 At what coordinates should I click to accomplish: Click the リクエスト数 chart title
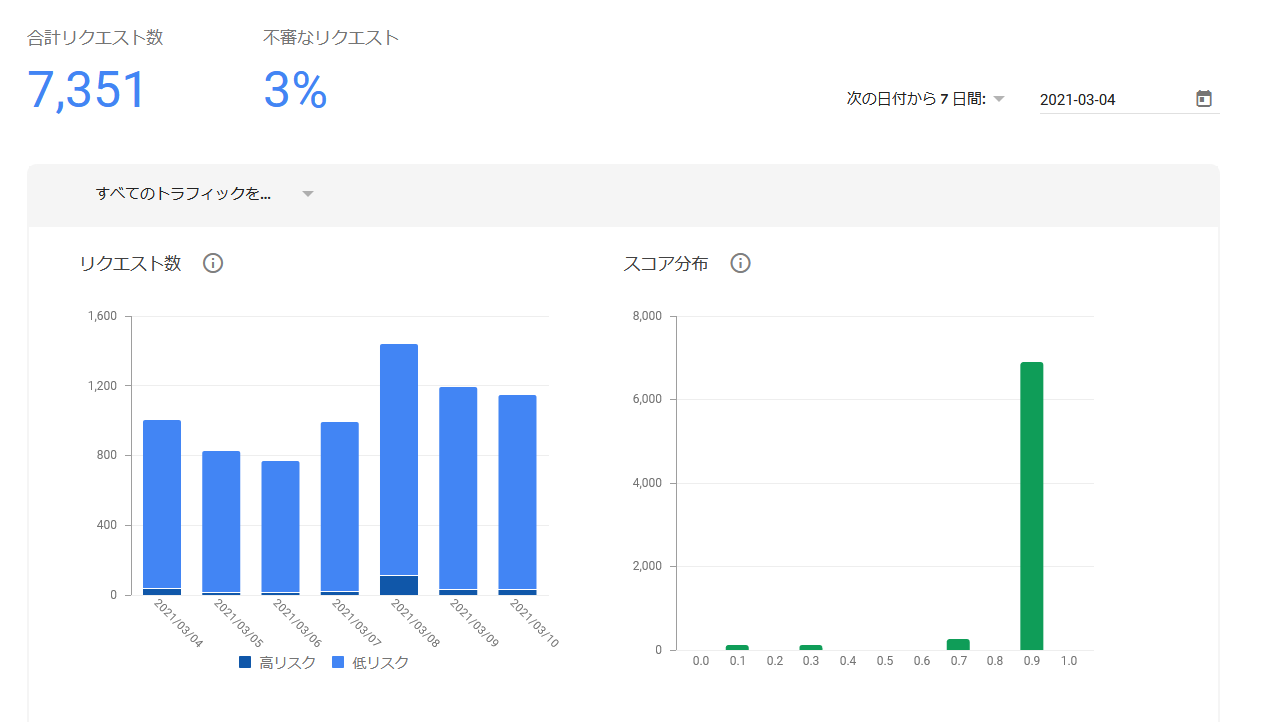coord(130,264)
